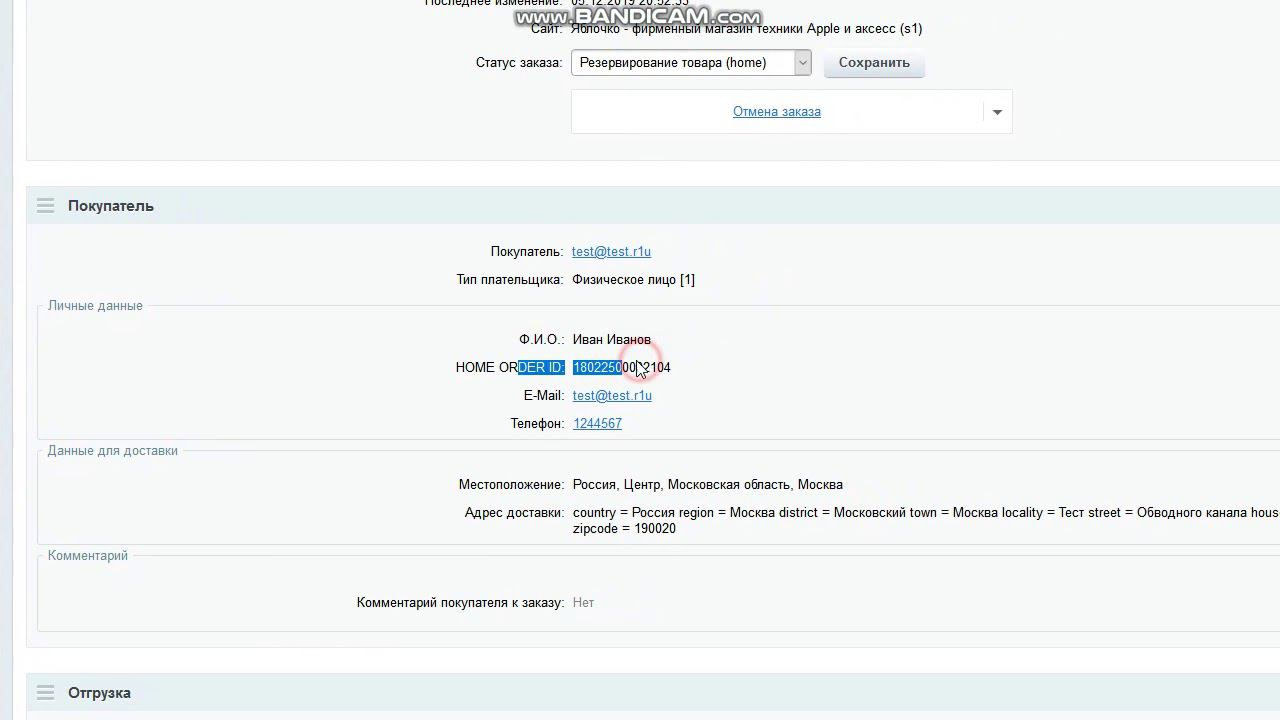Click the Личные данные group label
The image size is (1280, 720).
(x=95, y=305)
